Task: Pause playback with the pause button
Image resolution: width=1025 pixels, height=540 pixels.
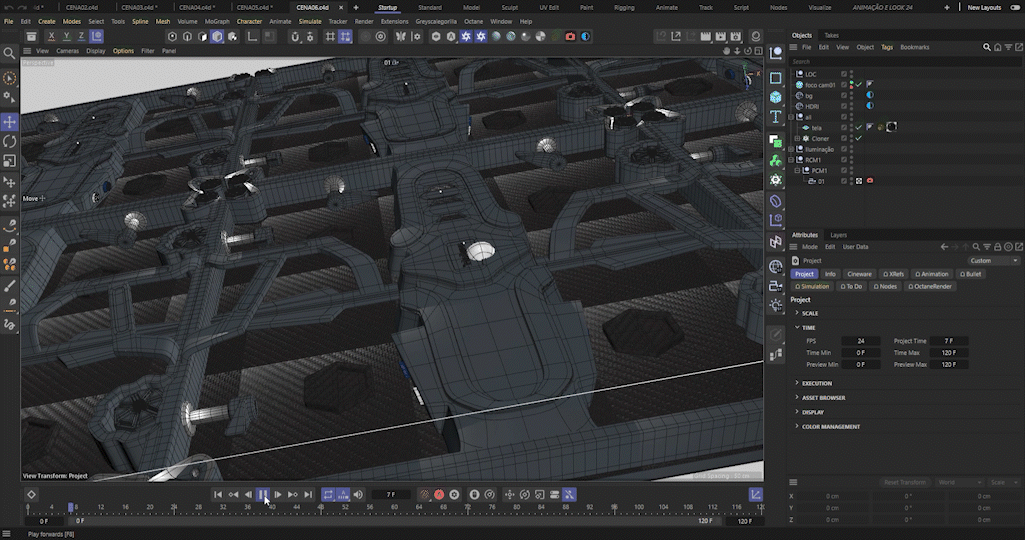Action: click(x=263, y=494)
